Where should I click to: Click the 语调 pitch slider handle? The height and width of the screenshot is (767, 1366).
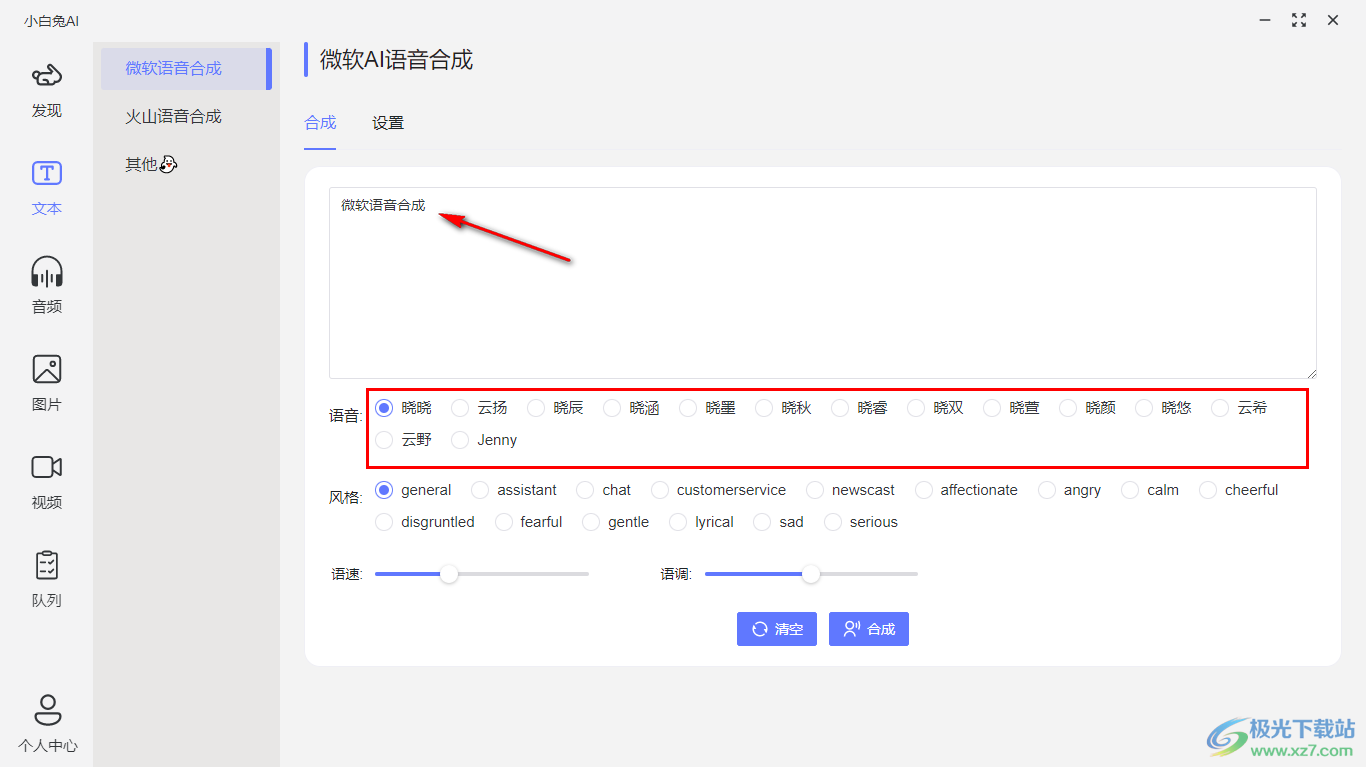point(811,574)
